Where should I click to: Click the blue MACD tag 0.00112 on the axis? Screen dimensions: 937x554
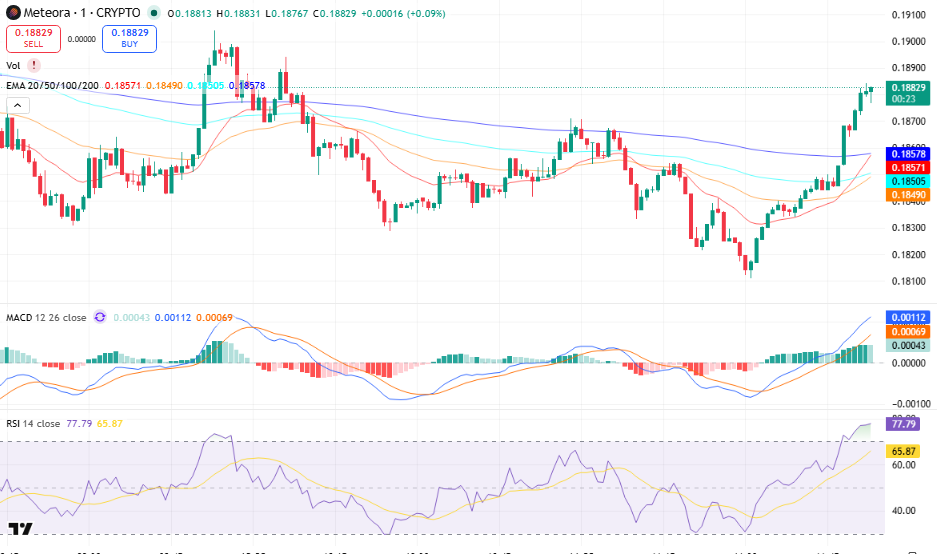pos(908,317)
